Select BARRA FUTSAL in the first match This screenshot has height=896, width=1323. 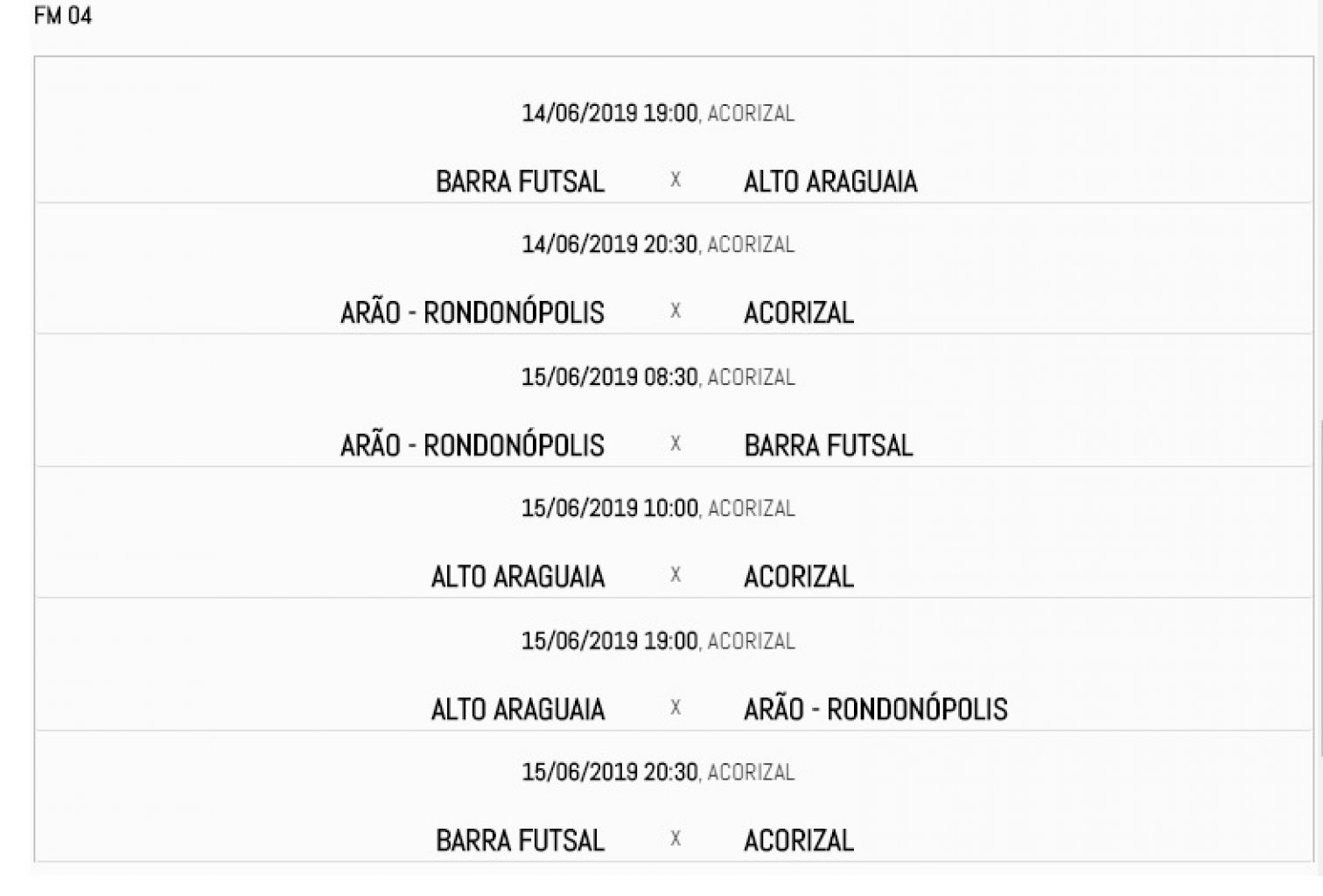tap(520, 181)
